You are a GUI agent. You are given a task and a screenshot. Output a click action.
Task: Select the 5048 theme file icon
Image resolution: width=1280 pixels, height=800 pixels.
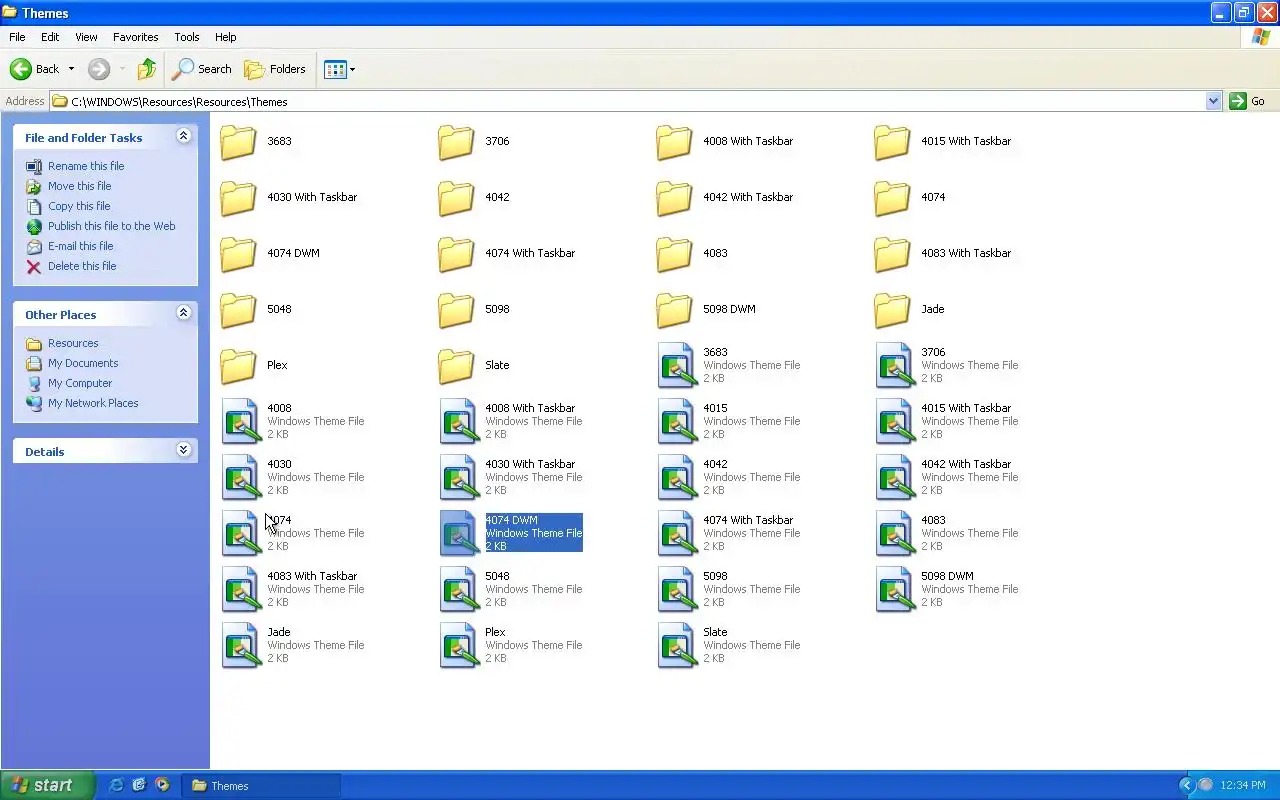[x=459, y=589]
